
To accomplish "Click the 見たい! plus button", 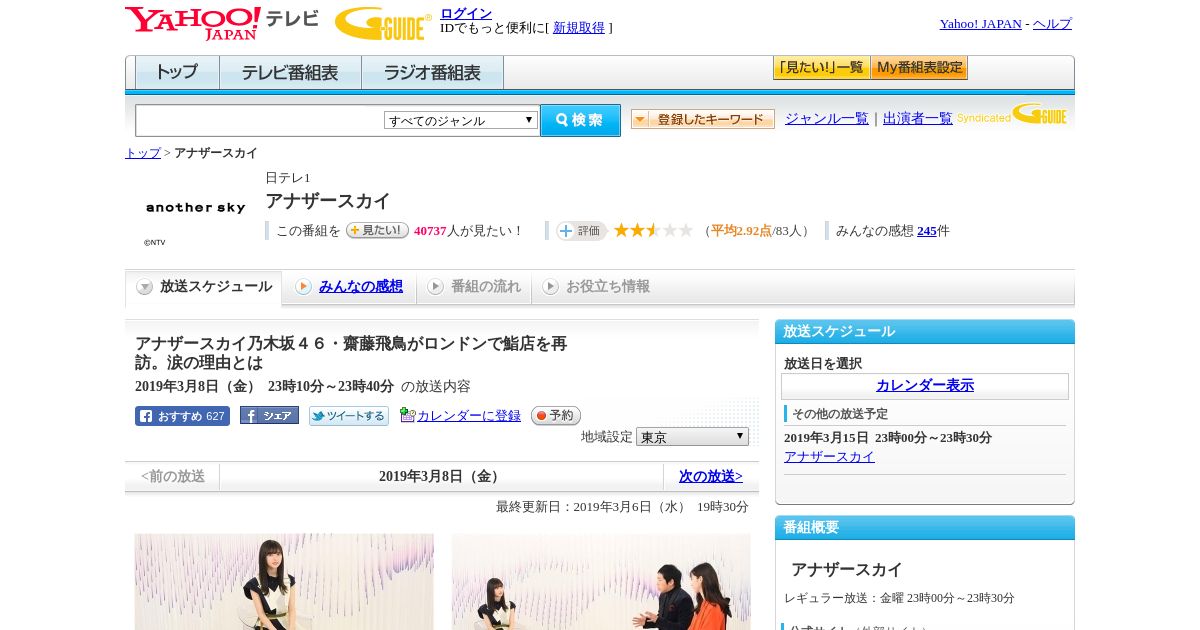I will point(377,230).
